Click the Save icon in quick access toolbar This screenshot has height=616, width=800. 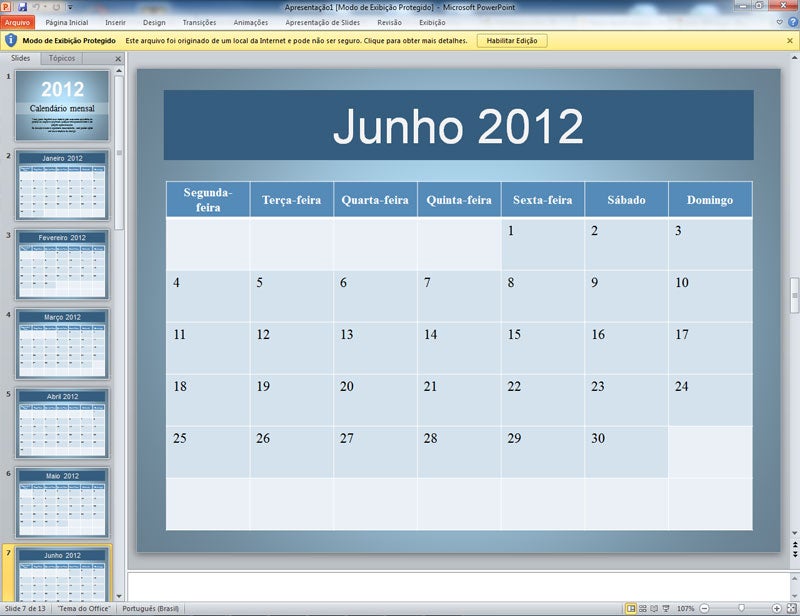22,7
